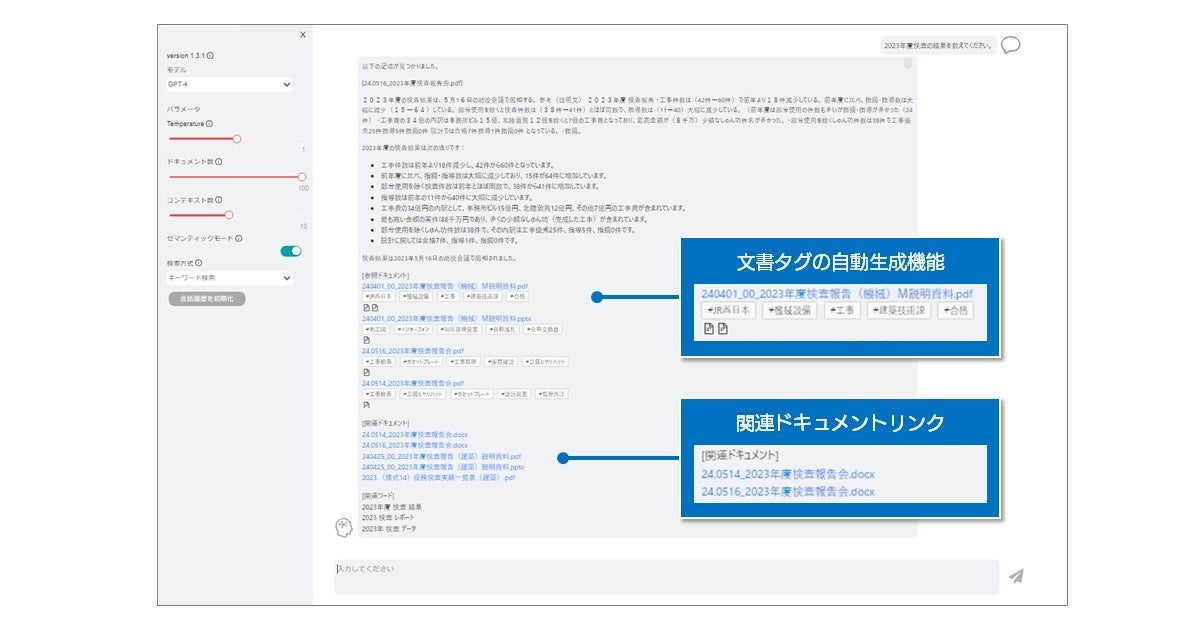Click the message input field
1200x630 pixels.
click(x=666, y=577)
